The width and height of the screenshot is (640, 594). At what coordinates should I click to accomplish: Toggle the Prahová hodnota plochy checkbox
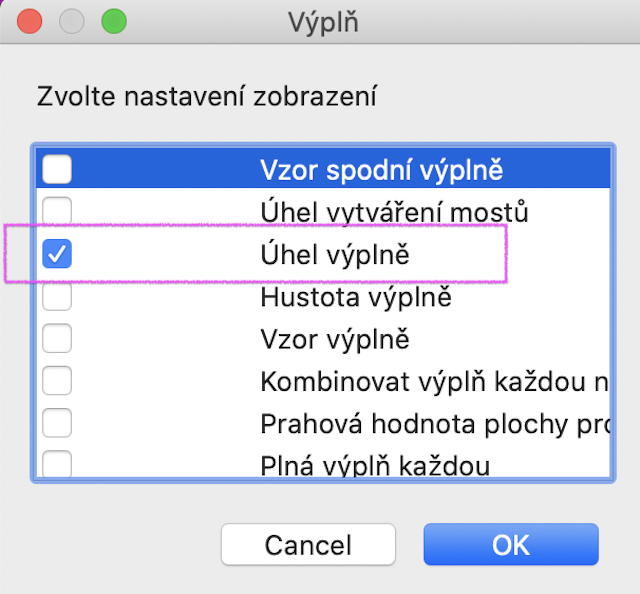pyautogui.click(x=57, y=423)
